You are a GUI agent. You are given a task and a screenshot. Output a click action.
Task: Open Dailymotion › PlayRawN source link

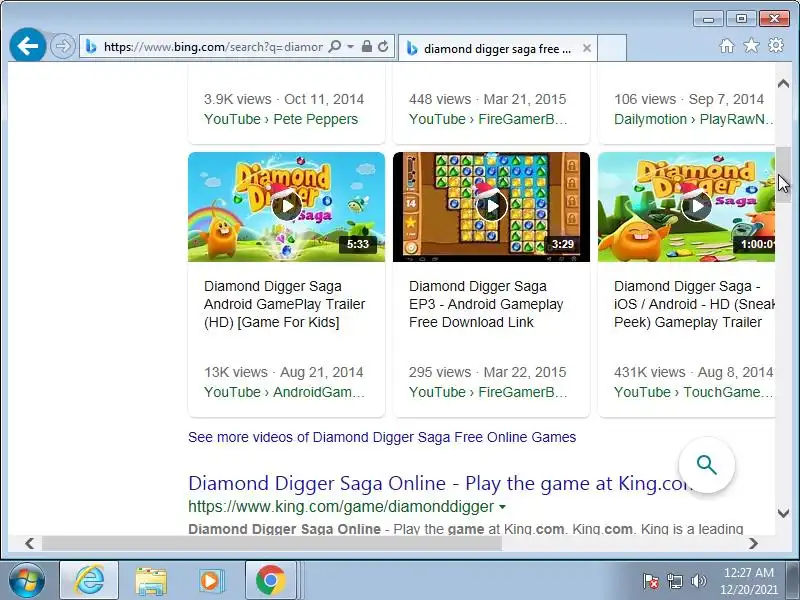coord(694,119)
